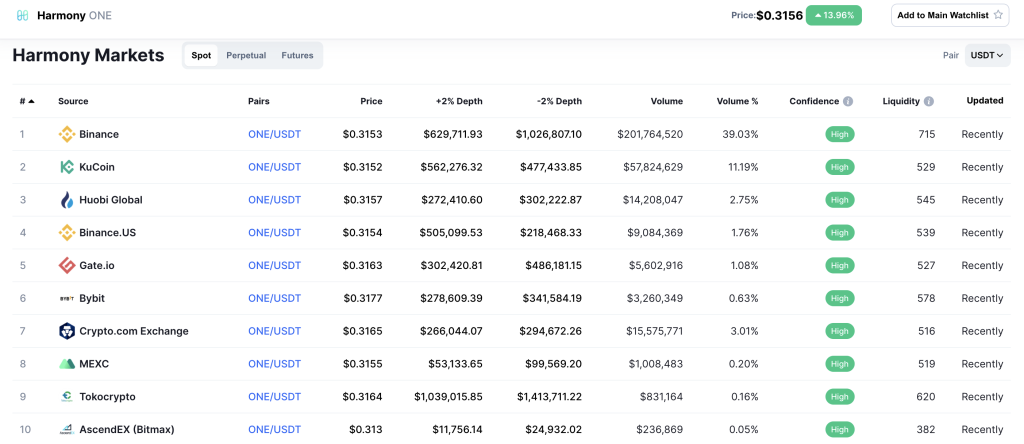Click the Gate.io exchange logo icon
Screen dimensions: 1024x444
67,265
